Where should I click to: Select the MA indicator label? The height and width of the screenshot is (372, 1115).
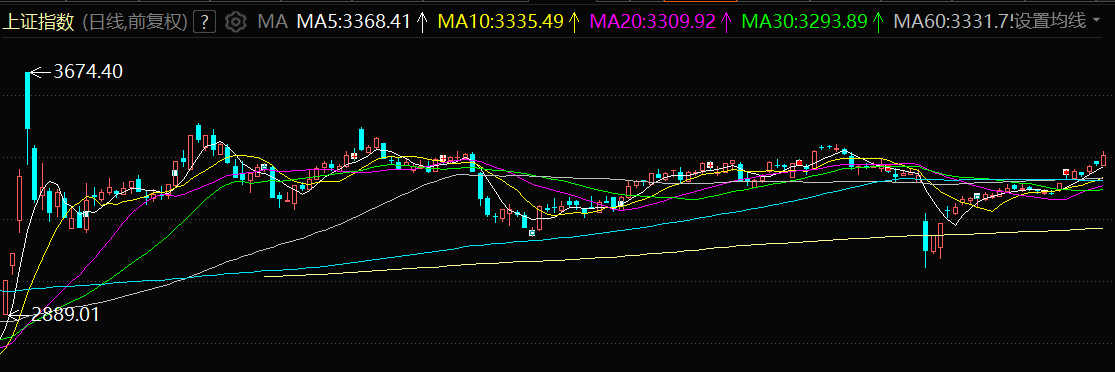[x=272, y=22]
